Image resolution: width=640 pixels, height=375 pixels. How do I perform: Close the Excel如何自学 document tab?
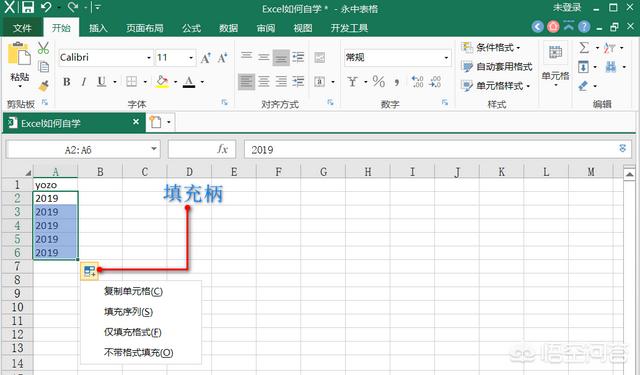tap(136, 122)
